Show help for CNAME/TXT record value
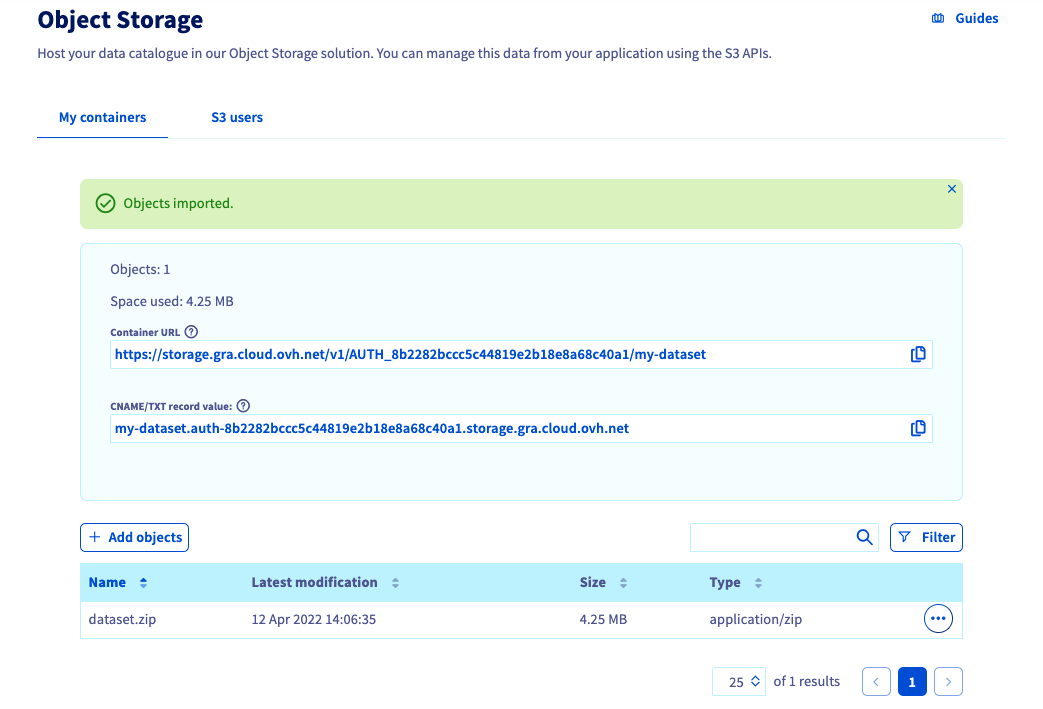 [x=243, y=406]
